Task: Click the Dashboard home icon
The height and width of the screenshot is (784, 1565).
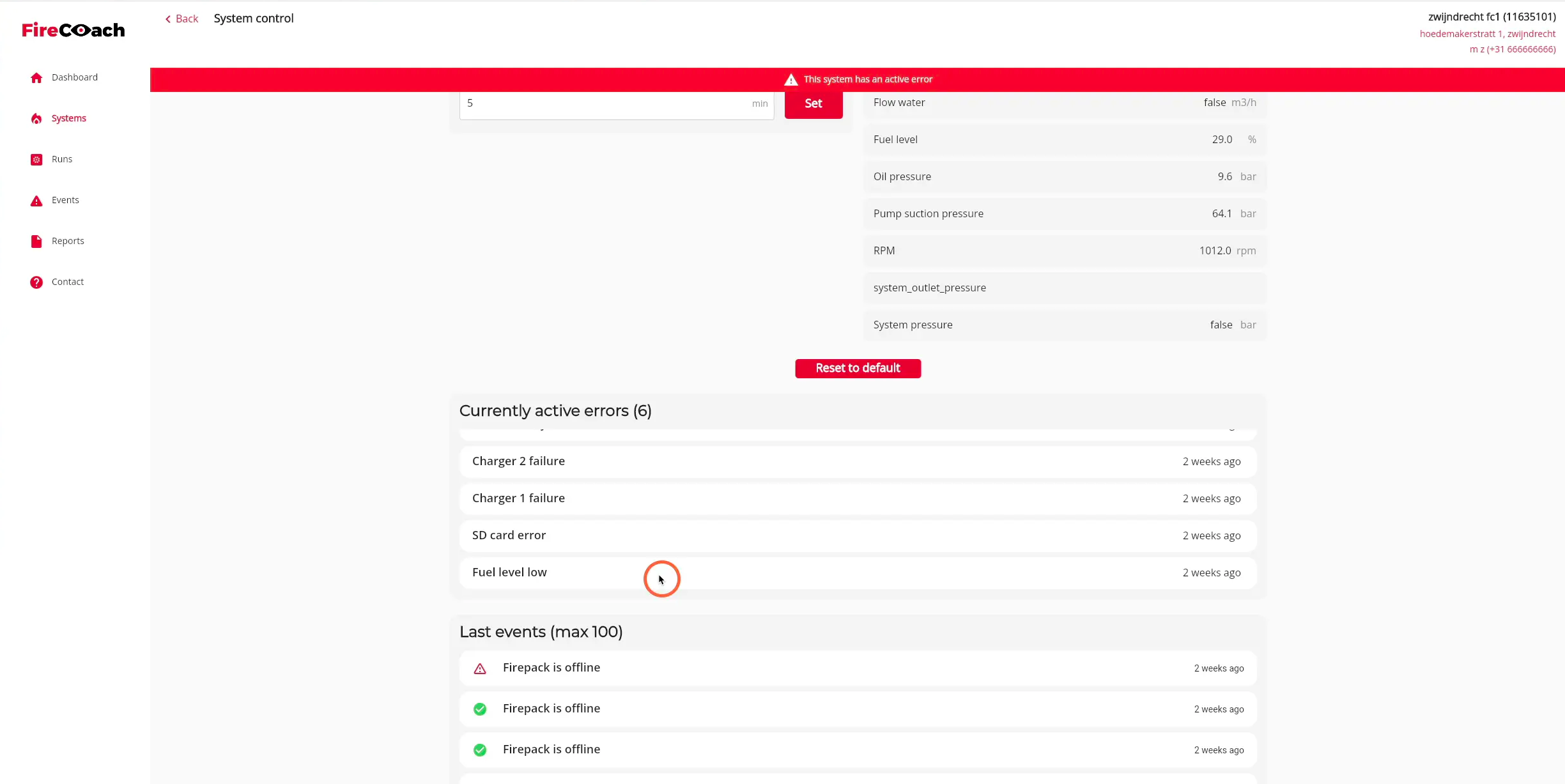Action: coord(36,78)
